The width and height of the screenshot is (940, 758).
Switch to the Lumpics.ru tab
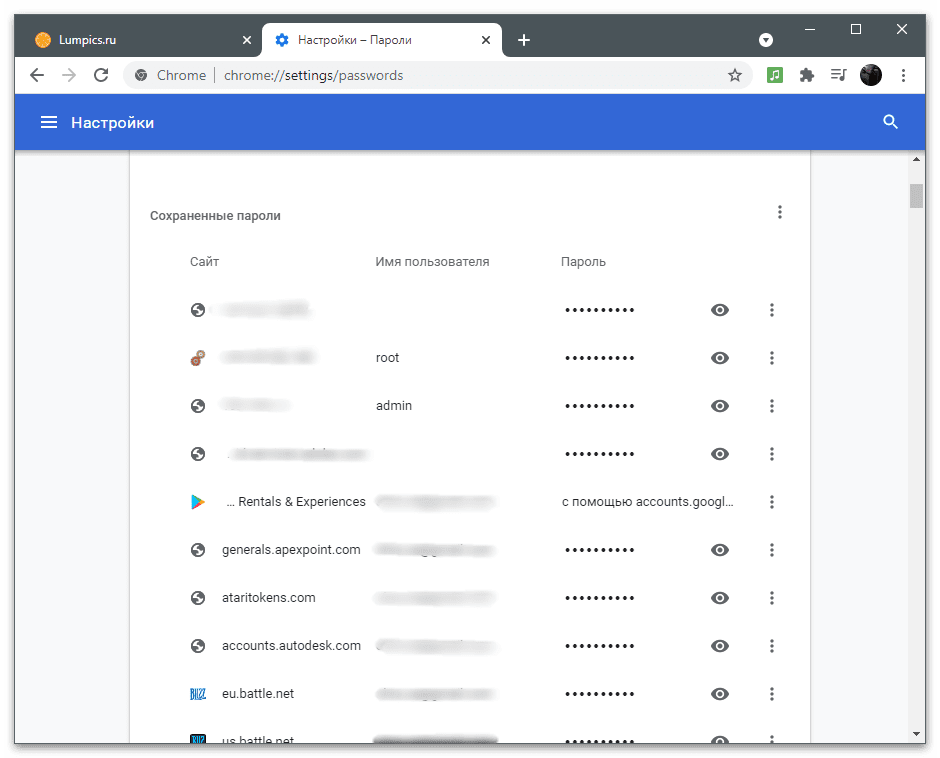coord(138,40)
